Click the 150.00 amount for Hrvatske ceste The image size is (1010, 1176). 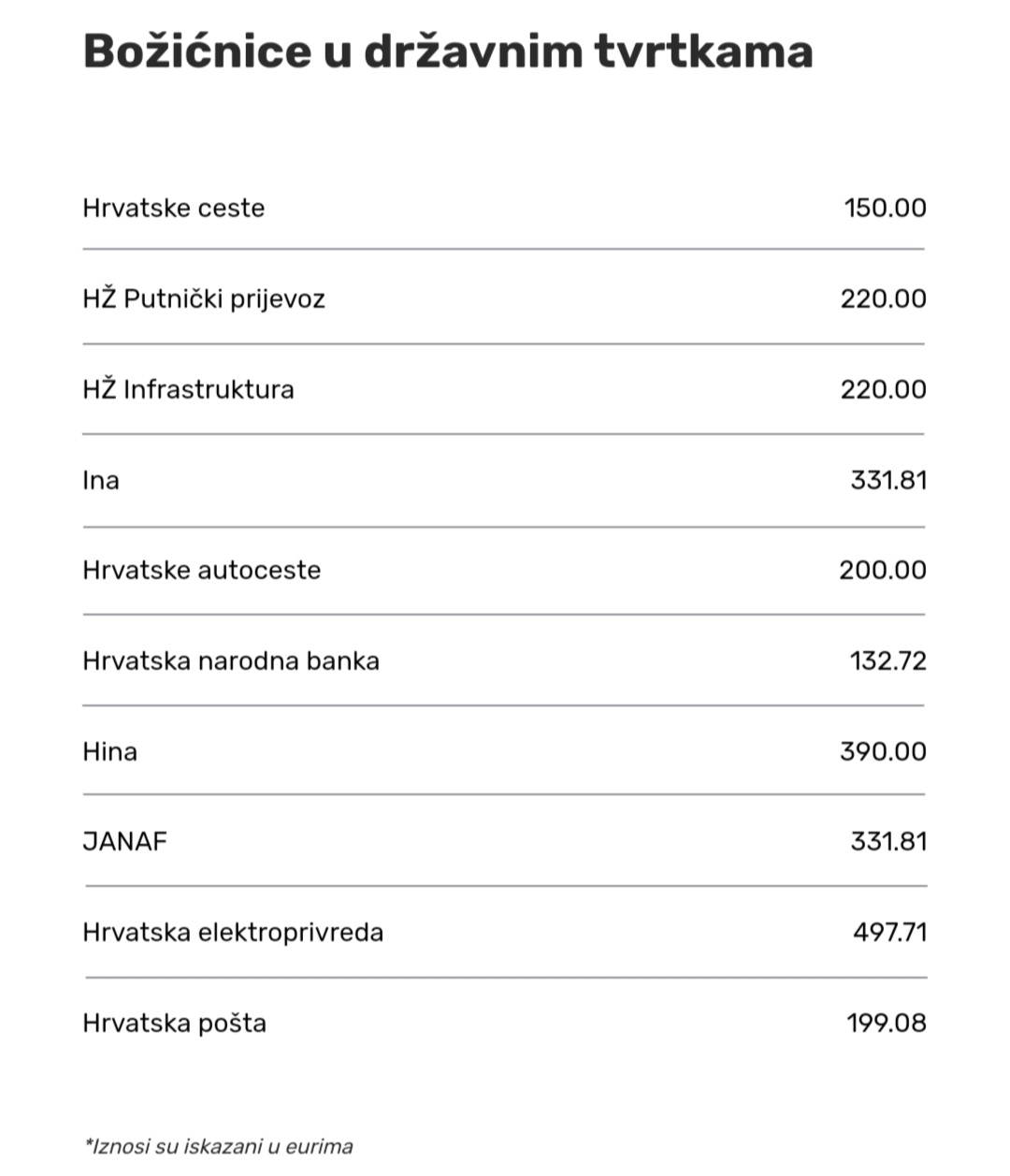click(885, 208)
